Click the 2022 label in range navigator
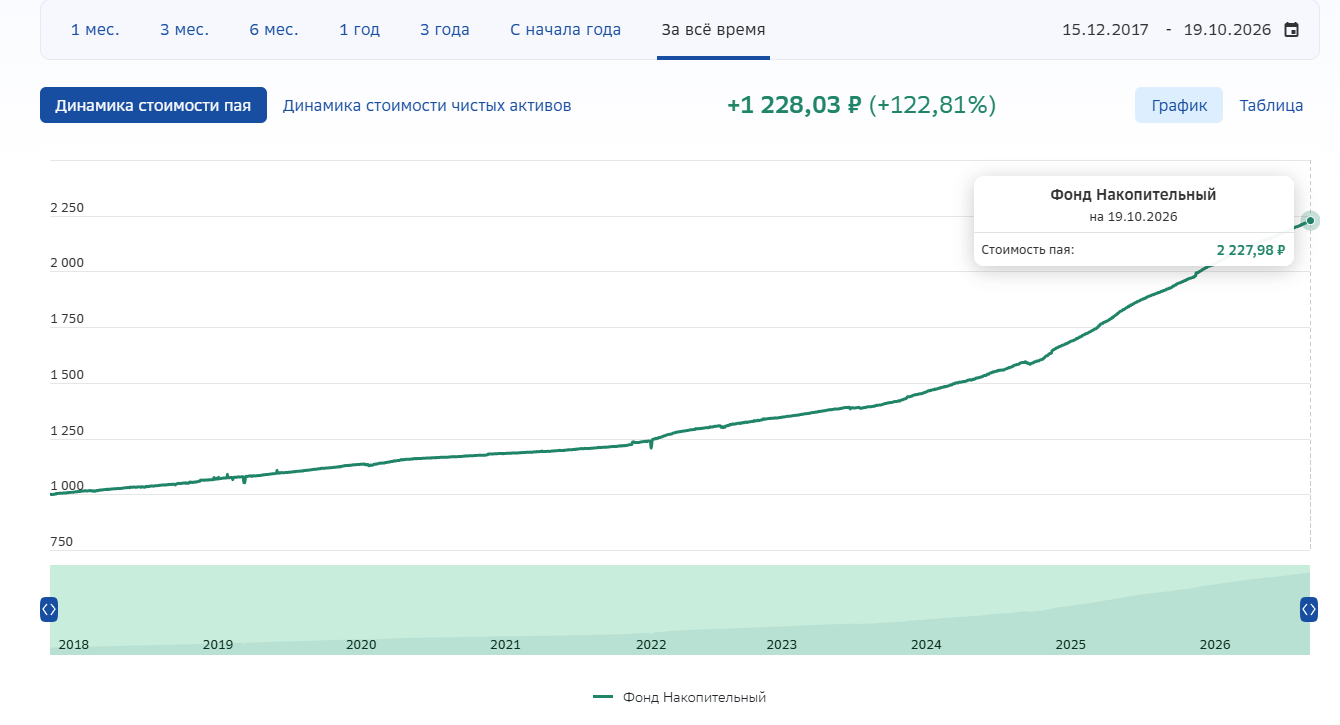 point(651,645)
